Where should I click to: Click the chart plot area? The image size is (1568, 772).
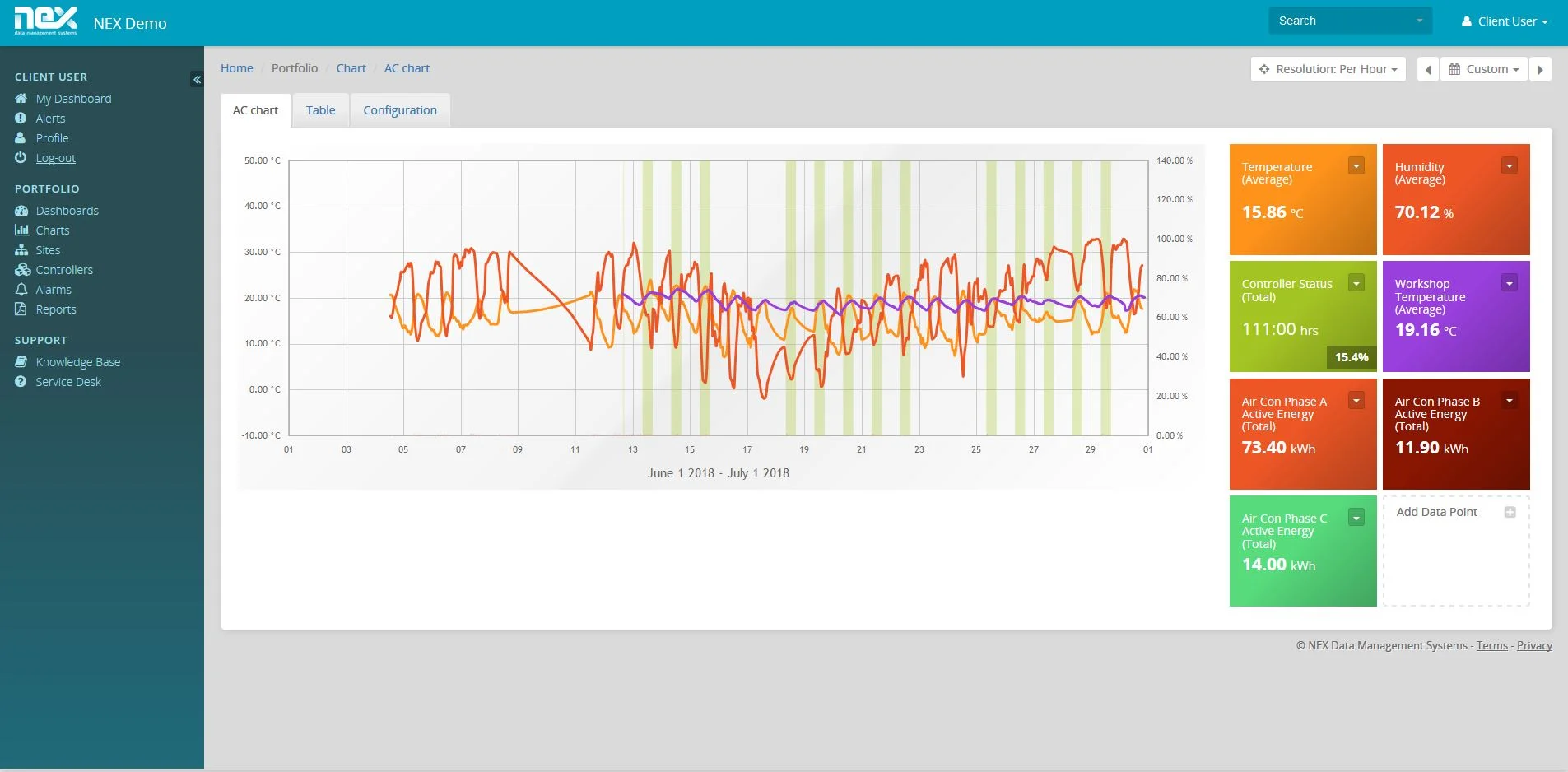[x=718, y=297]
